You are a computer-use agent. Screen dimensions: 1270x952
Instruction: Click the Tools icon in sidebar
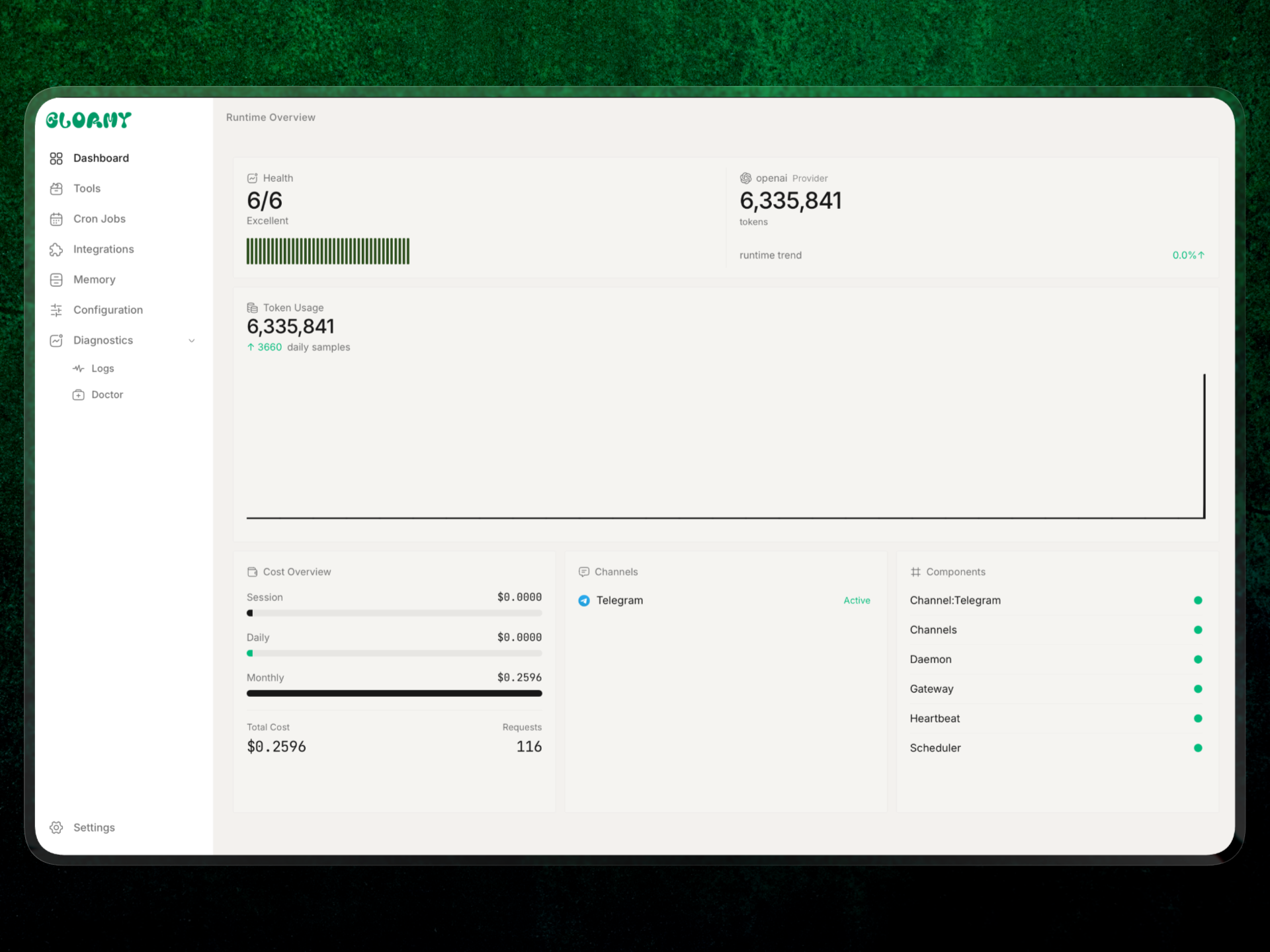[x=56, y=189]
